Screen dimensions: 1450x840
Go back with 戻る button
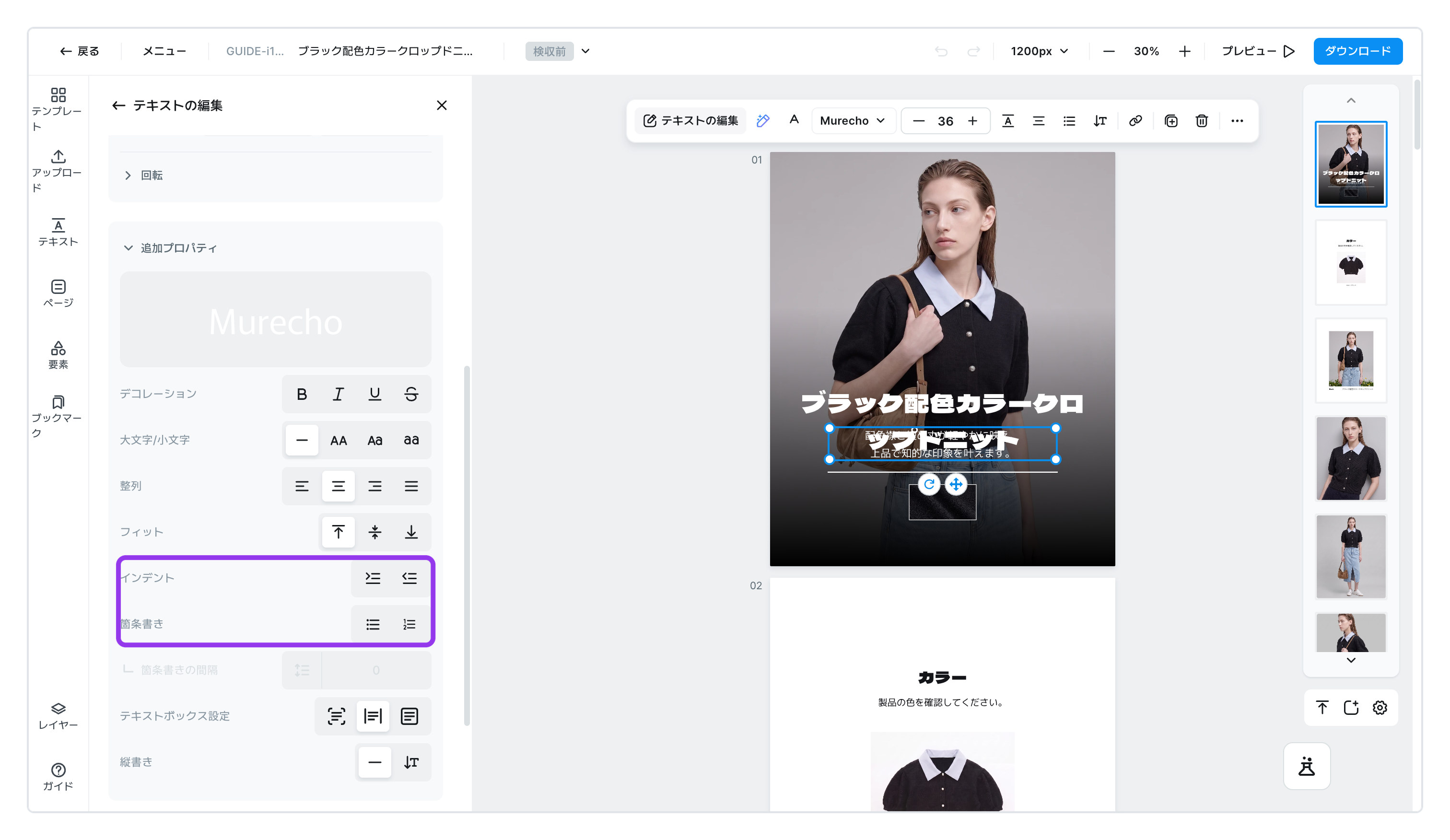click(80, 51)
